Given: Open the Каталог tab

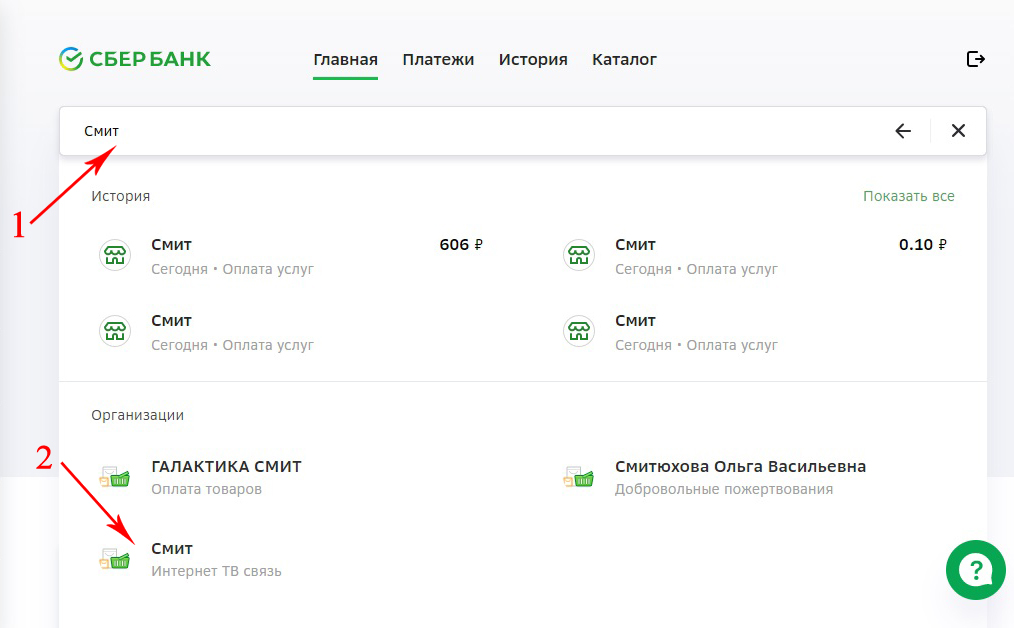Looking at the screenshot, I should pos(624,60).
